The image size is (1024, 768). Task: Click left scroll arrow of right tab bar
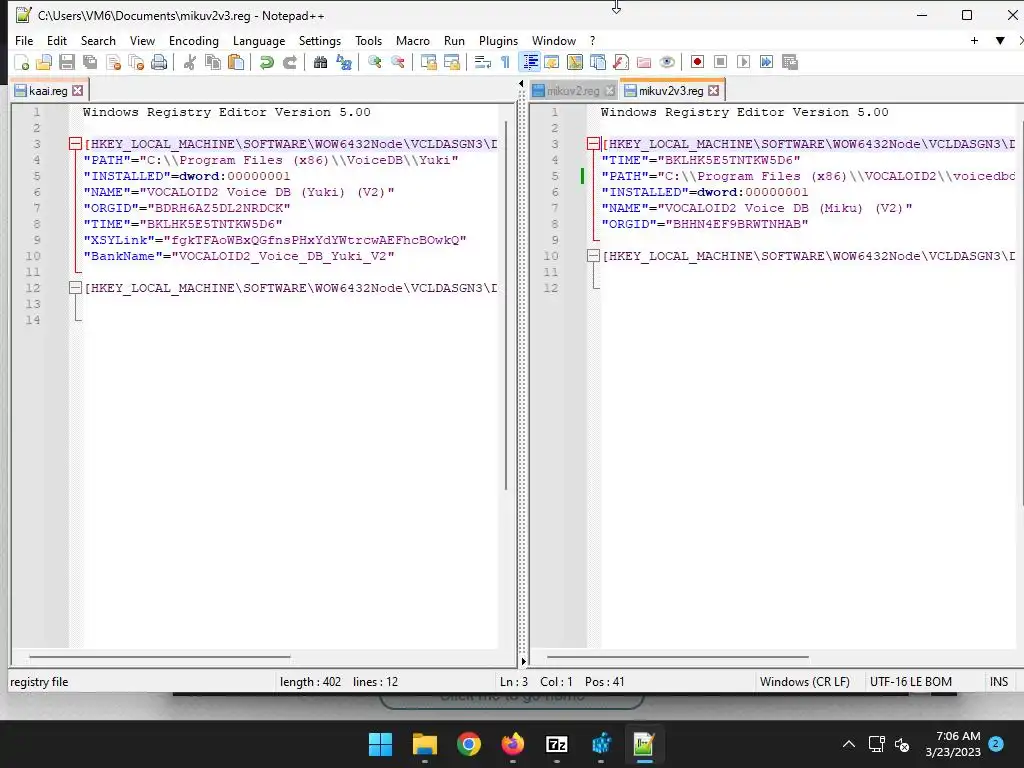pyautogui.click(x=520, y=84)
